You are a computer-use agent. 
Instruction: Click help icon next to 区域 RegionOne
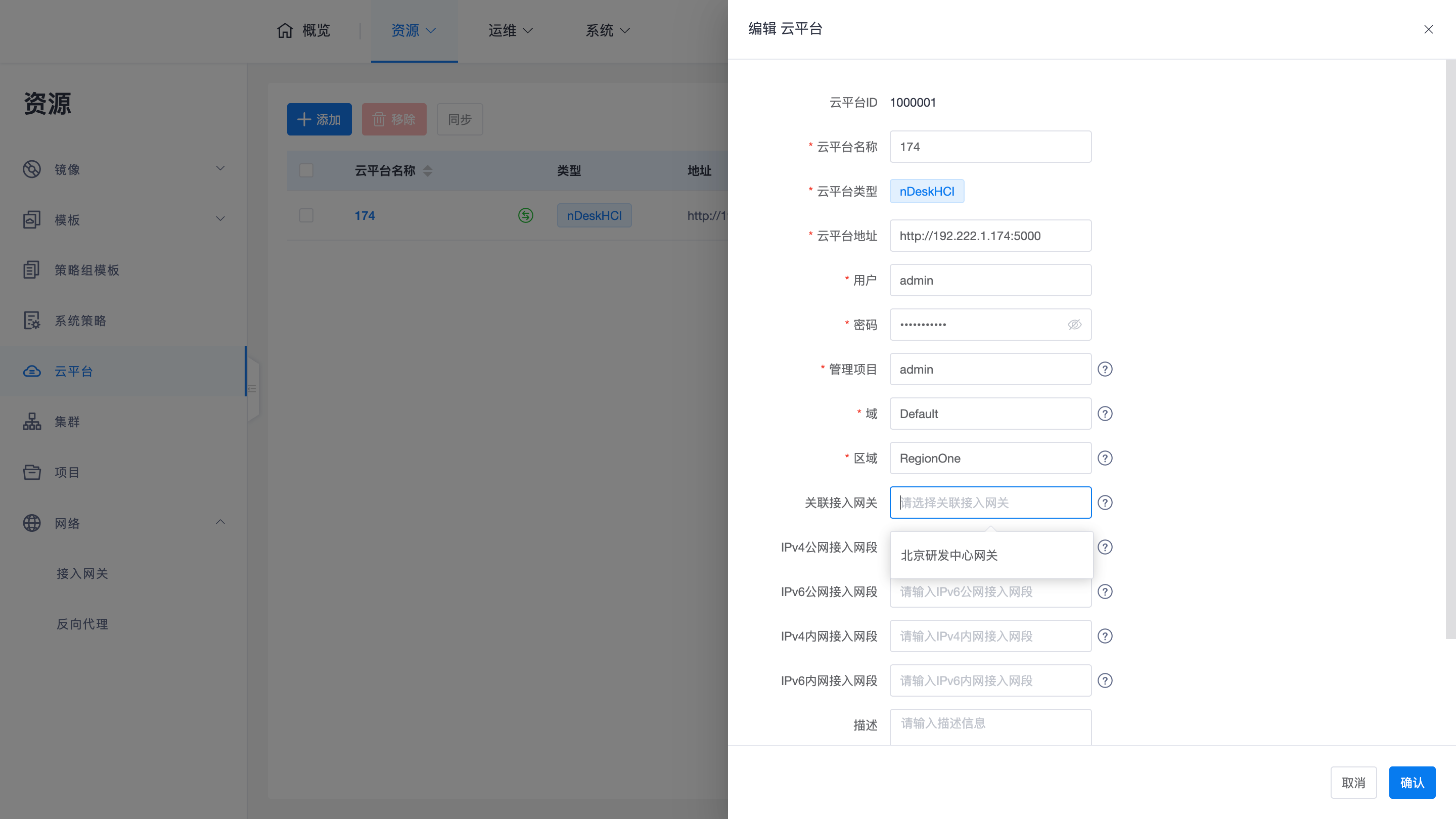1105,458
